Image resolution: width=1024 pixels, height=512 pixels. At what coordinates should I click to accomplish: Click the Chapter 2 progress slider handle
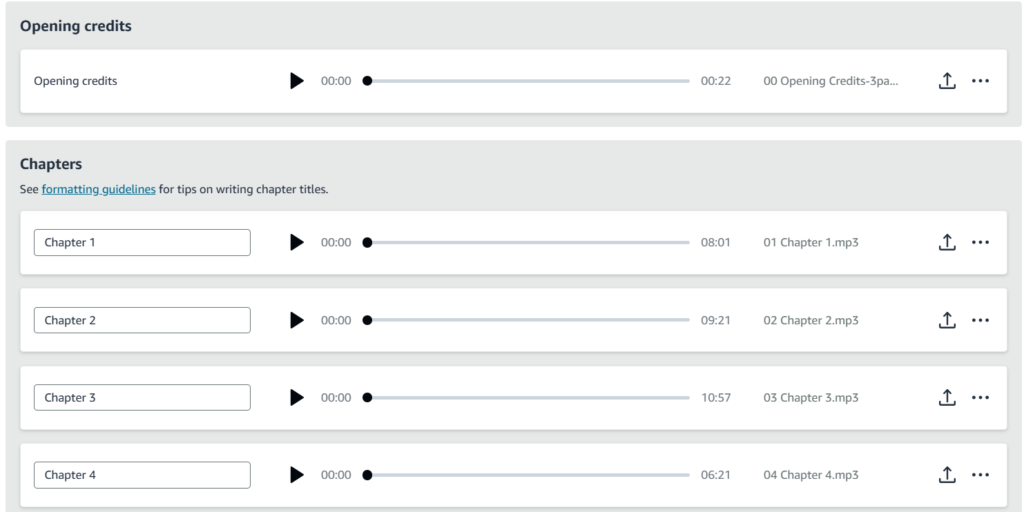[x=367, y=320]
